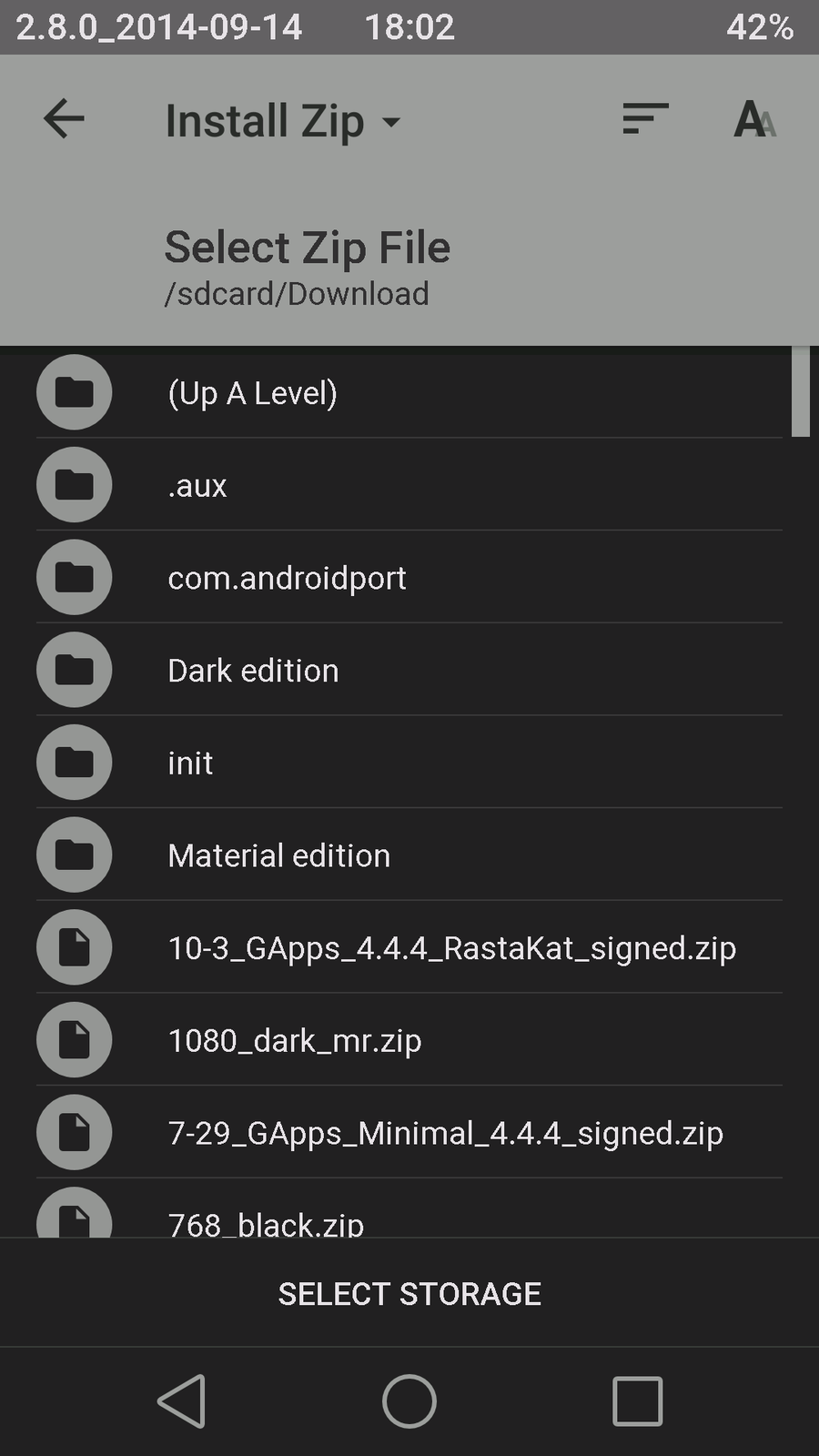The width and height of the screenshot is (819, 1456).
Task: Click the file list scrollbar
Action: click(800, 393)
